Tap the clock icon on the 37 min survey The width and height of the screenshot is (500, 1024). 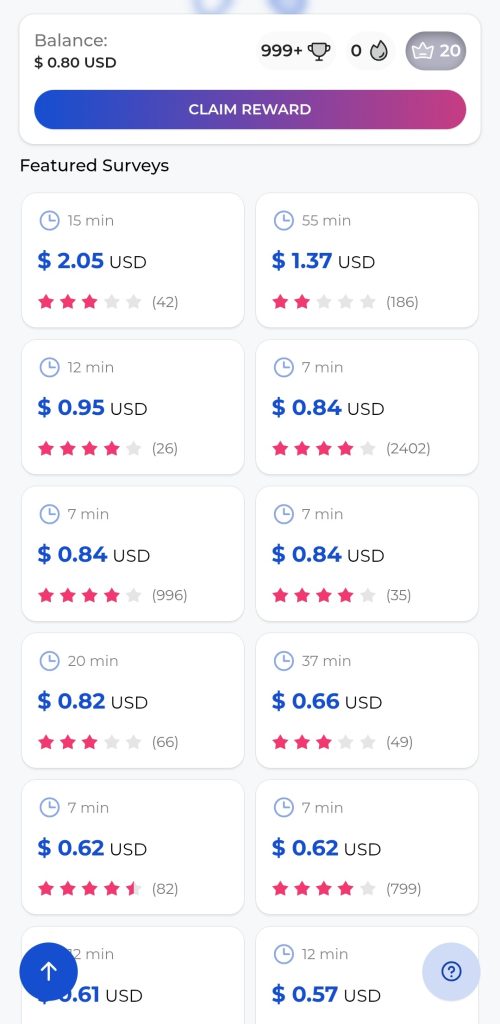tap(283, 661)
